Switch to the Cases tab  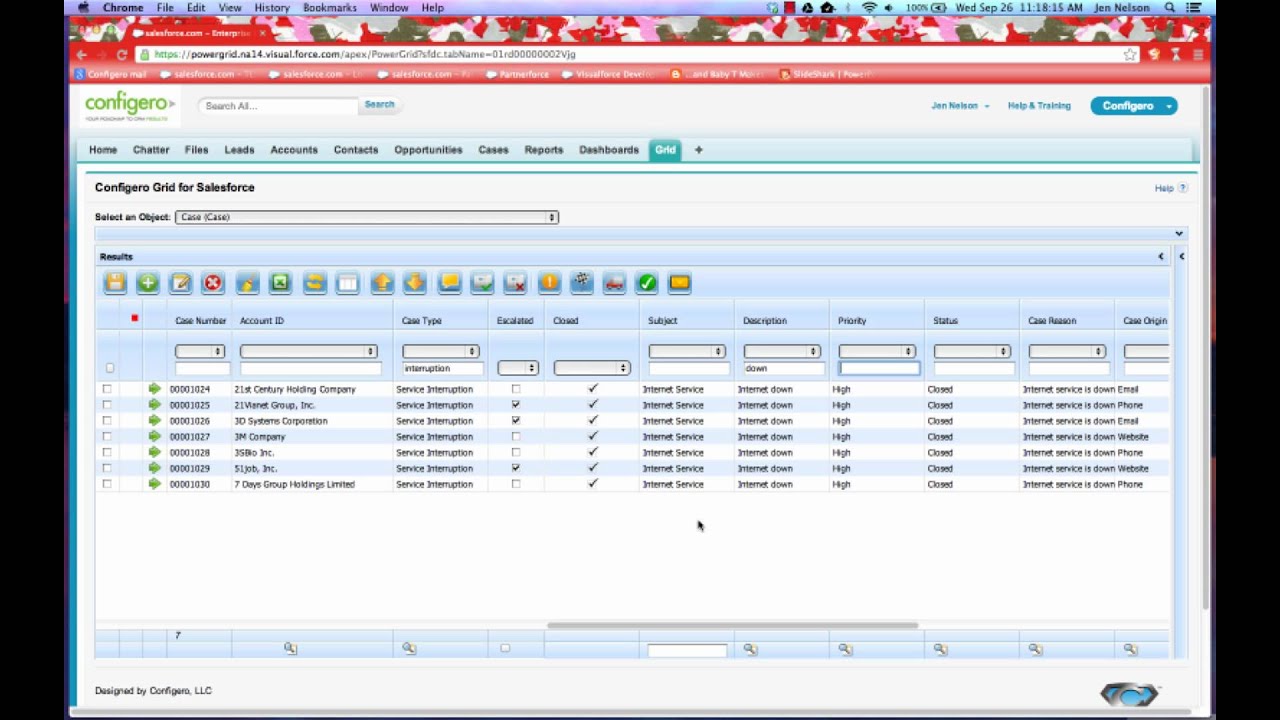[x=493, y=150]
